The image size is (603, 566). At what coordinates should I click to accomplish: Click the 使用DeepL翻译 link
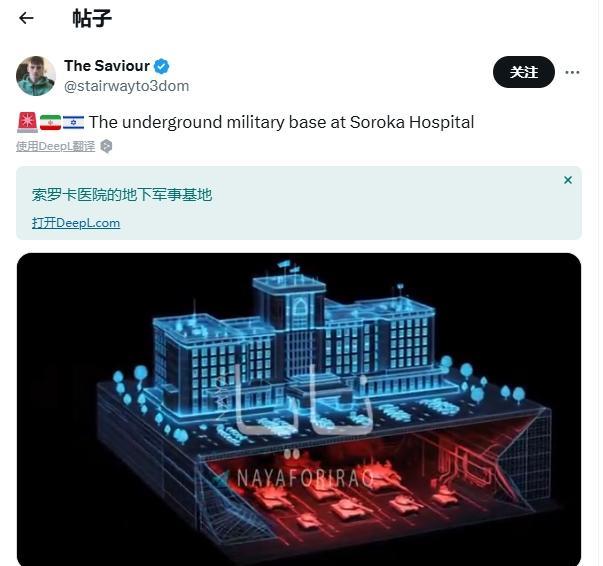[x=55, y=146]
